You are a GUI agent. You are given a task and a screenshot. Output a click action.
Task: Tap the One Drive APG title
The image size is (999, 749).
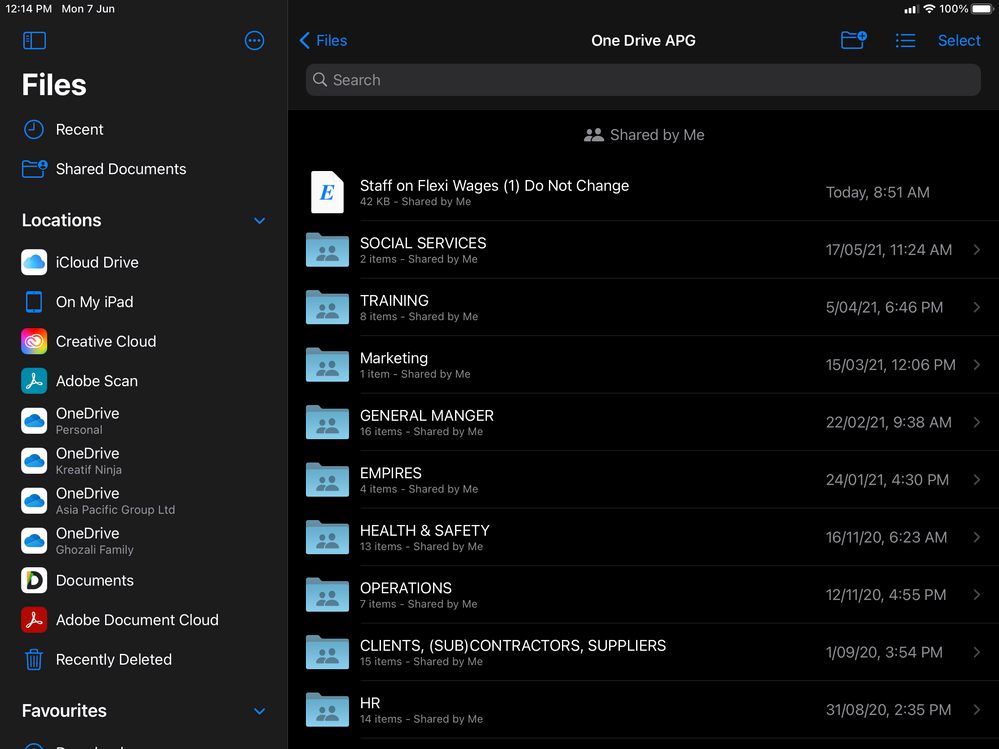tap(643, 41)
